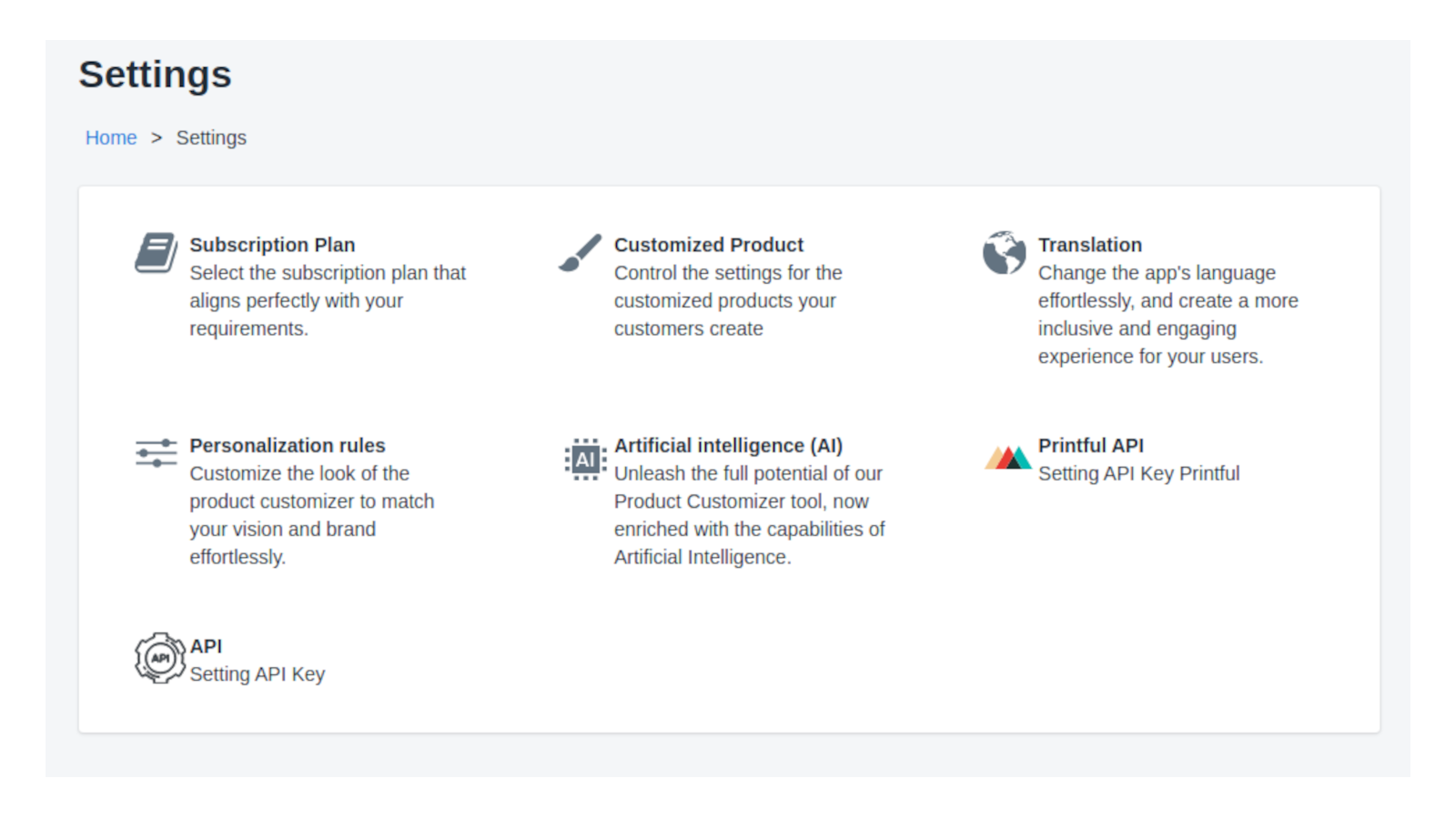Click the Printful mountain logo icon

pos(1007,457)
